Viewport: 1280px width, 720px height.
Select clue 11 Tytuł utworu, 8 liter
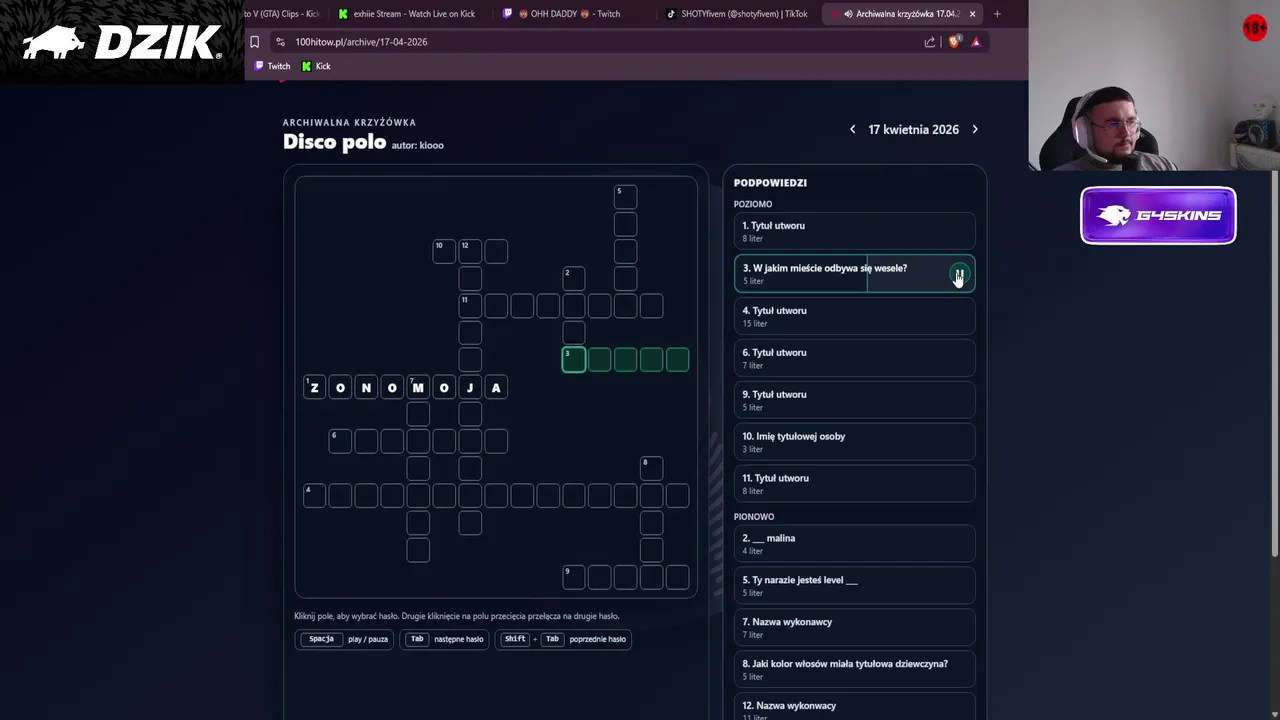click(x=855, y=484)
